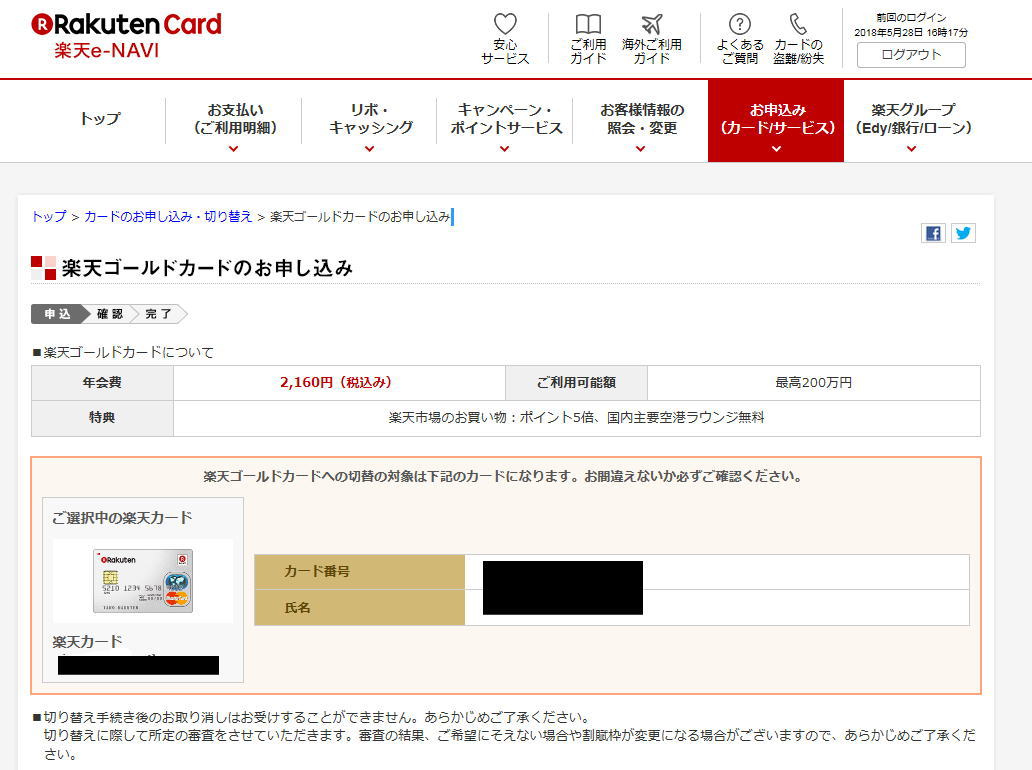Click the 切替の対象 confirmation notice text
The image size is (1032, 770).
click(503, 476)
